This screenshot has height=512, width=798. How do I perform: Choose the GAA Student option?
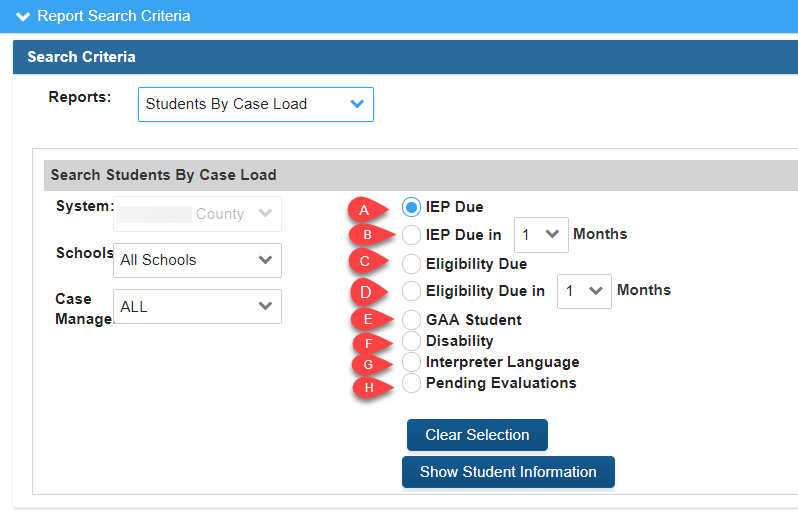[411, 320]
